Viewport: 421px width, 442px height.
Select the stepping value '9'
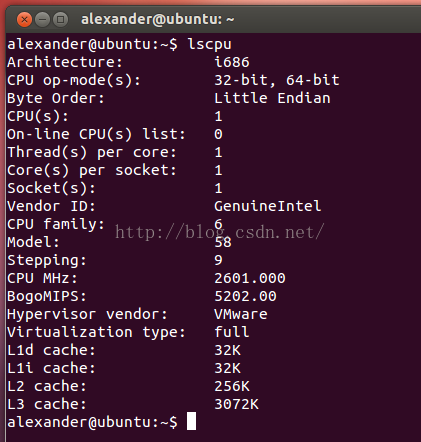click(x=218, y=260)
